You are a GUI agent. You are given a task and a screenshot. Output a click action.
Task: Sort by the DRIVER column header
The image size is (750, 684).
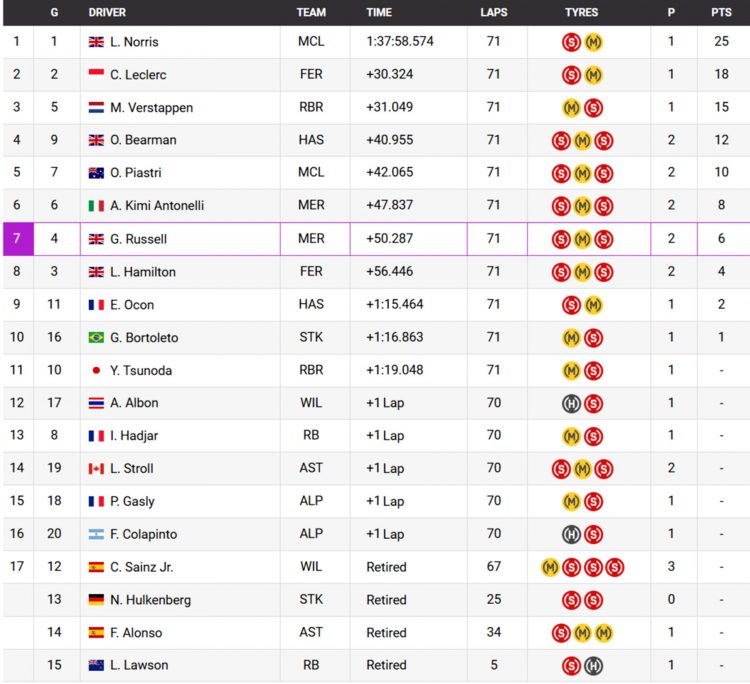point(107,12)
